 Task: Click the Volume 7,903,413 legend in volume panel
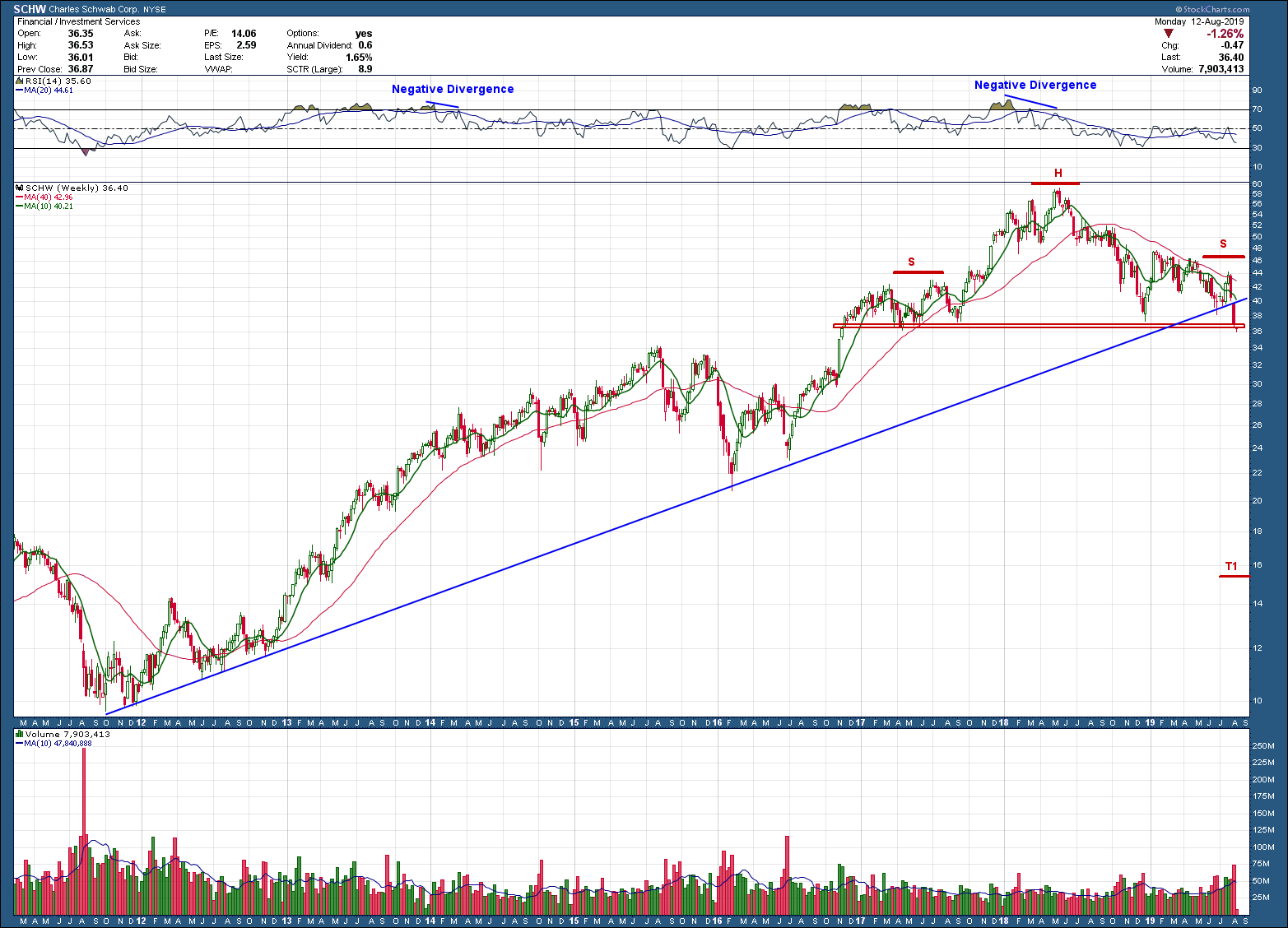[67, 734]
